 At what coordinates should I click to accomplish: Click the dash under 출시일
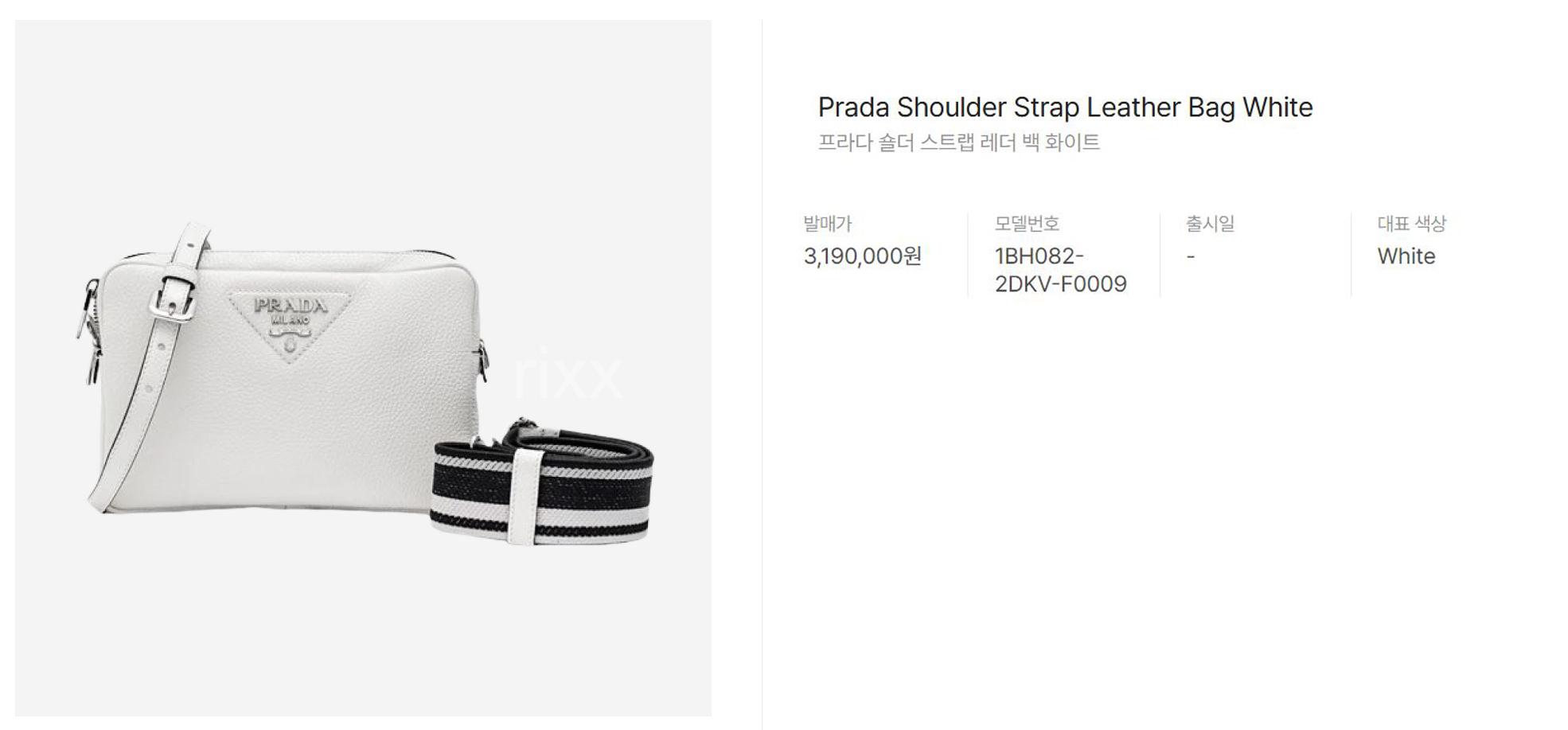click(1191, 256)
